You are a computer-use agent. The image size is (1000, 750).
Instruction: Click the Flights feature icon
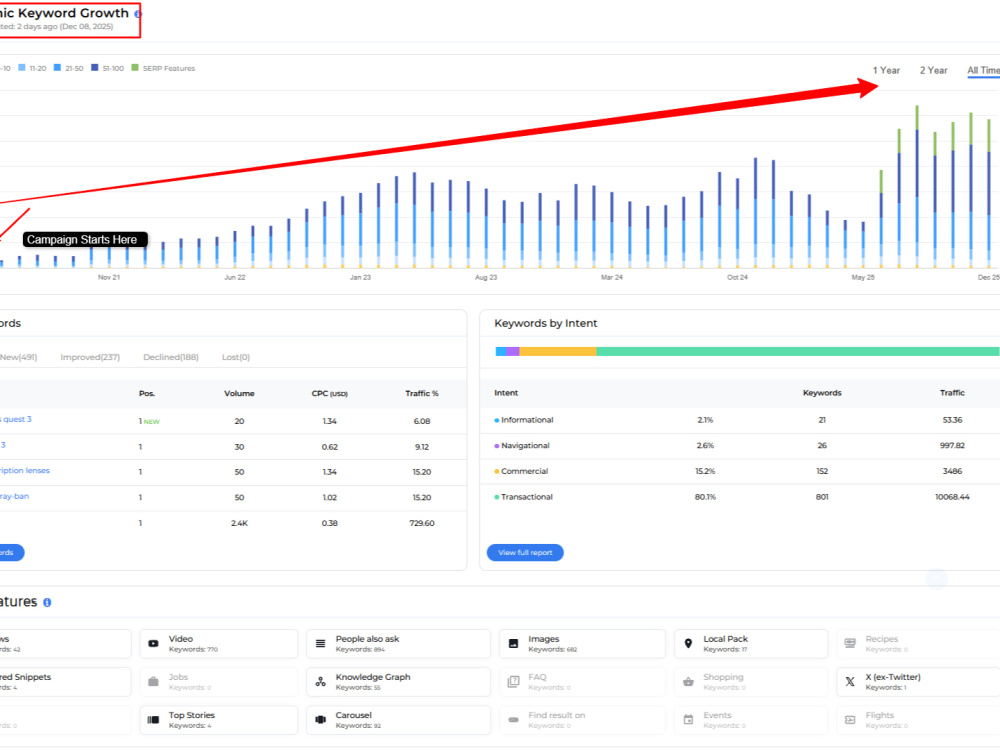pyautogui.click(x=850, y=720)
